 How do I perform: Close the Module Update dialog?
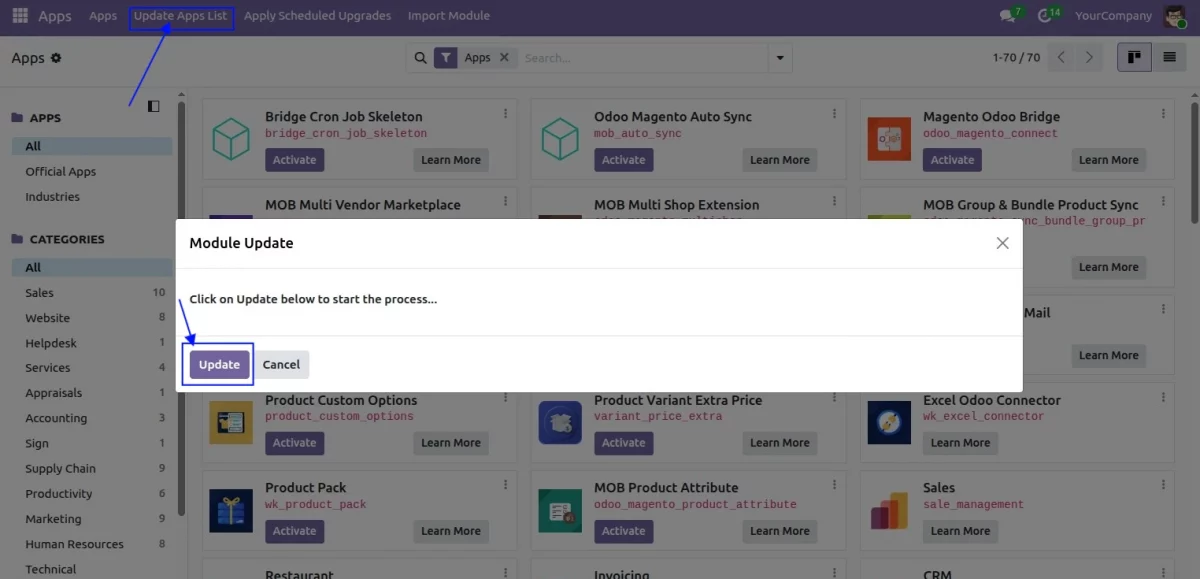(1002, 243)
